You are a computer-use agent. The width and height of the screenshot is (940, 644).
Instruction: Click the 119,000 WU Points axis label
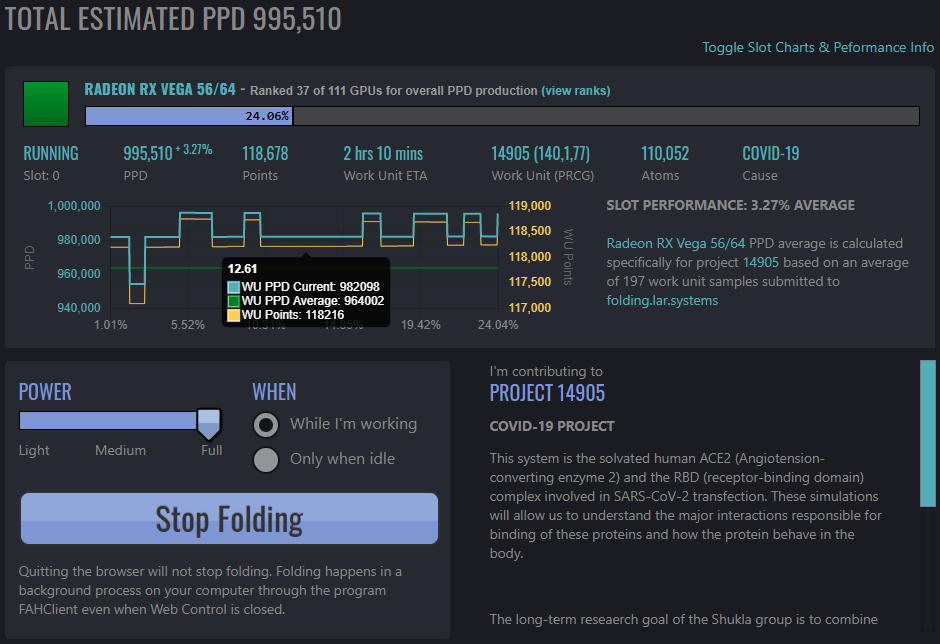[529, 206]
